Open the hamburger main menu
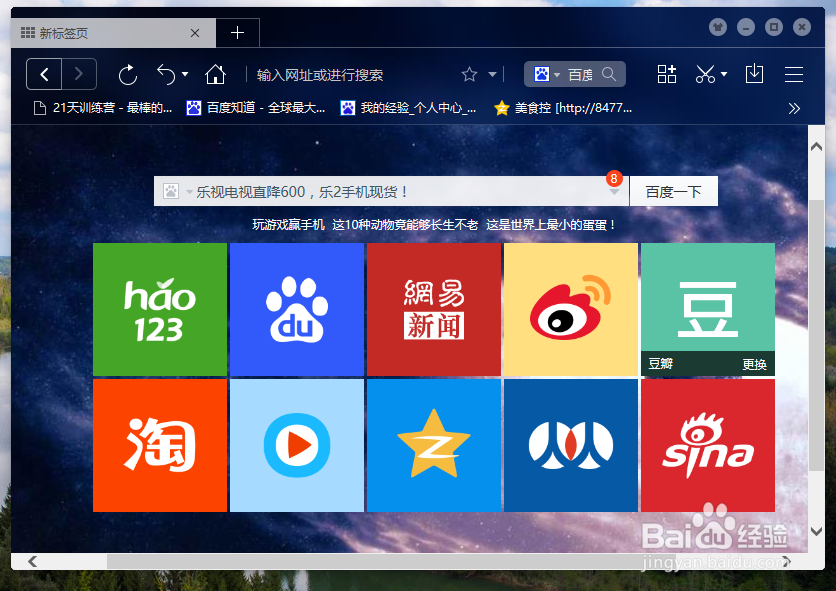Viewport: 836px width, 591px height. coord(794,74)
